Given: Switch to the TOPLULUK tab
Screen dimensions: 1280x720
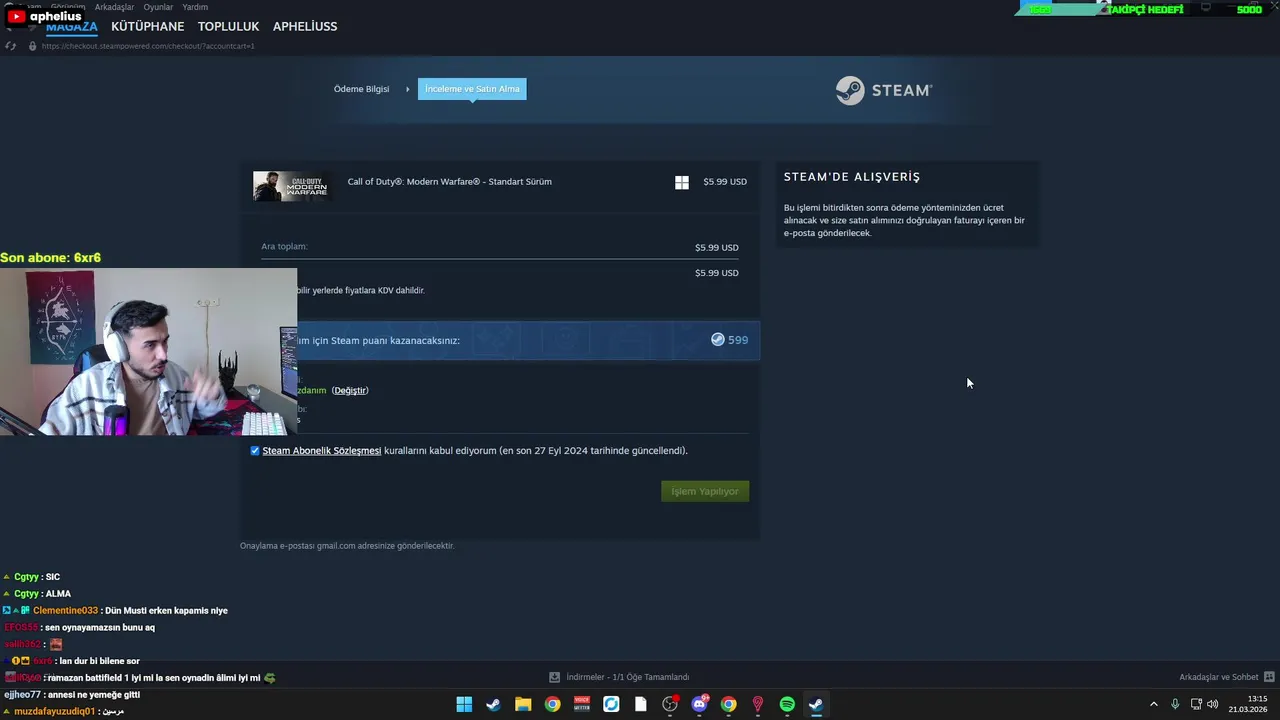Looking at the screenshot, I should coord(228,27).
